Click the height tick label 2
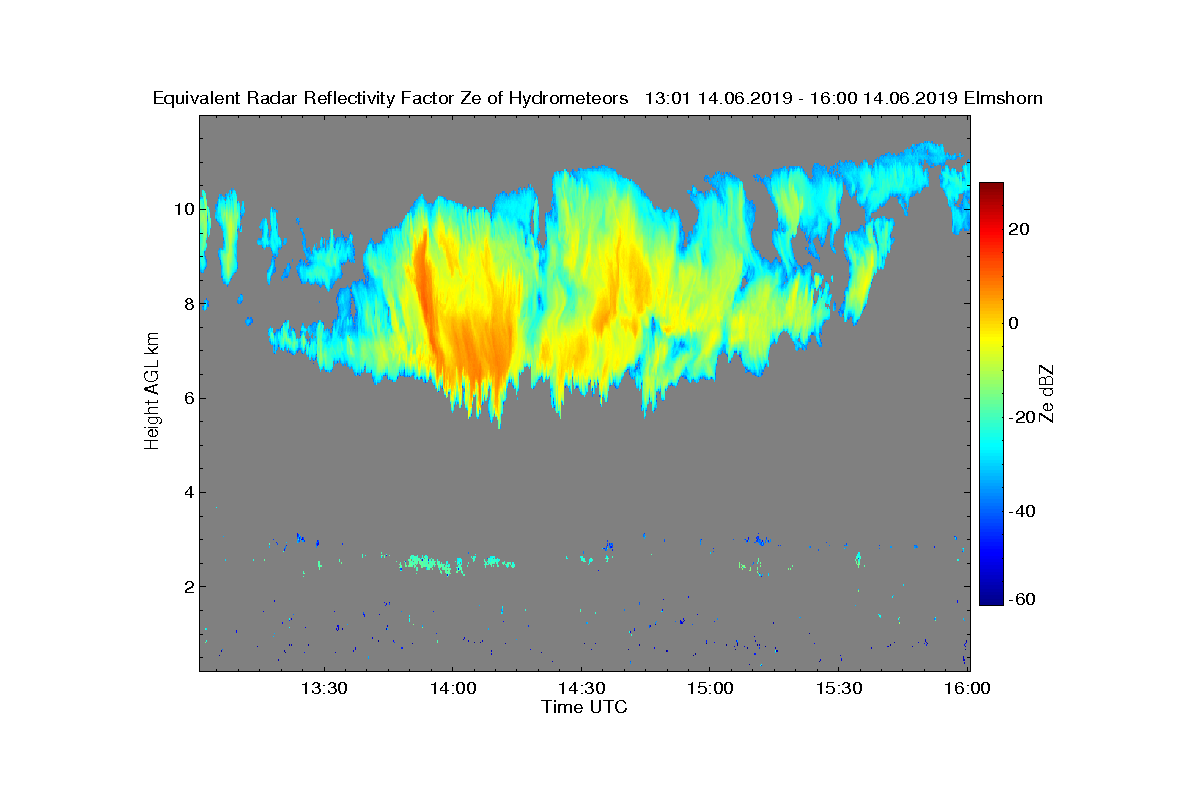Screen dimensions: 1200x800 point(188,586)
